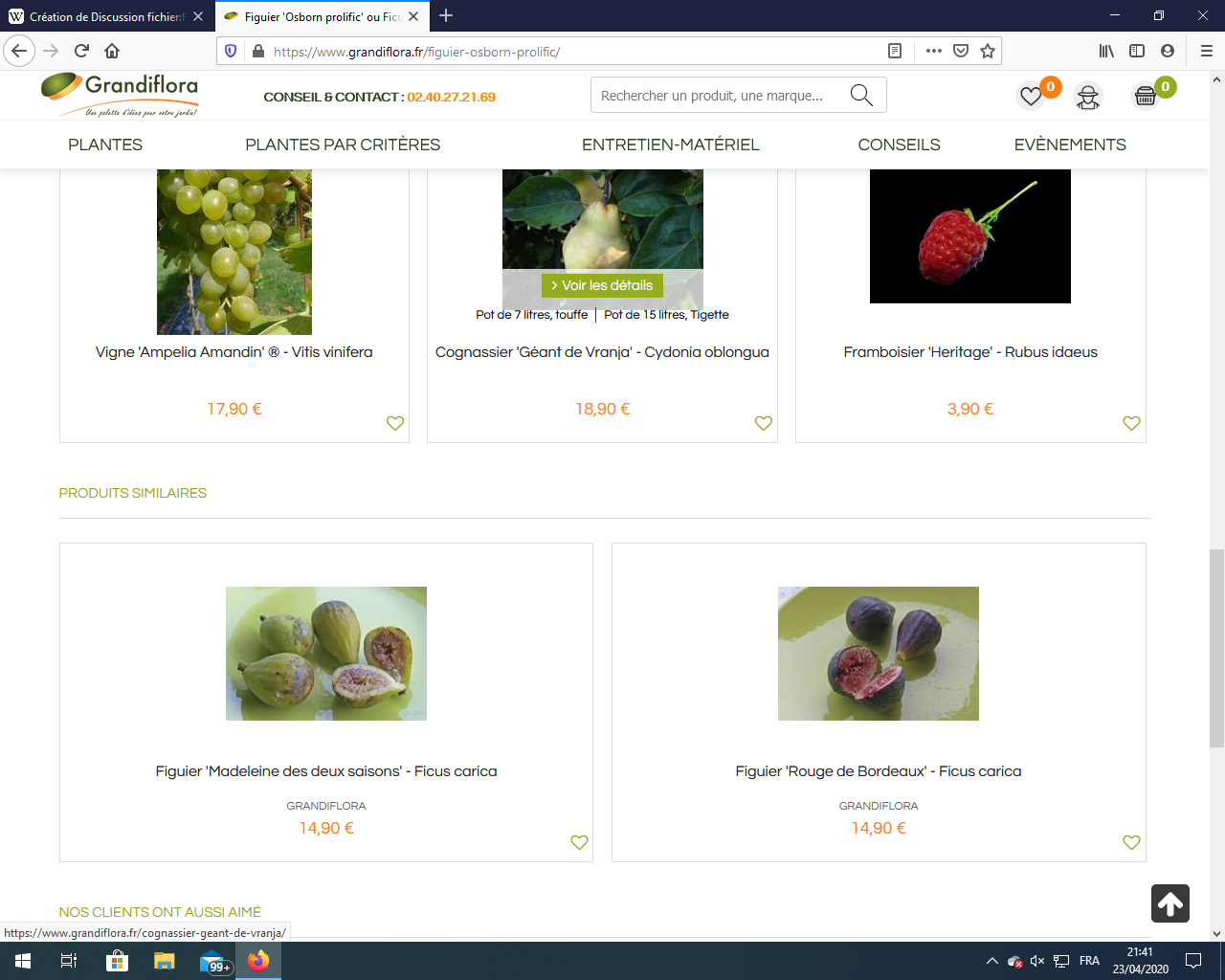Viewport: 1225px width, 980px height.
Task: Reload the page in Firefox
Action: pyautogui.click(x=81, y=52)
